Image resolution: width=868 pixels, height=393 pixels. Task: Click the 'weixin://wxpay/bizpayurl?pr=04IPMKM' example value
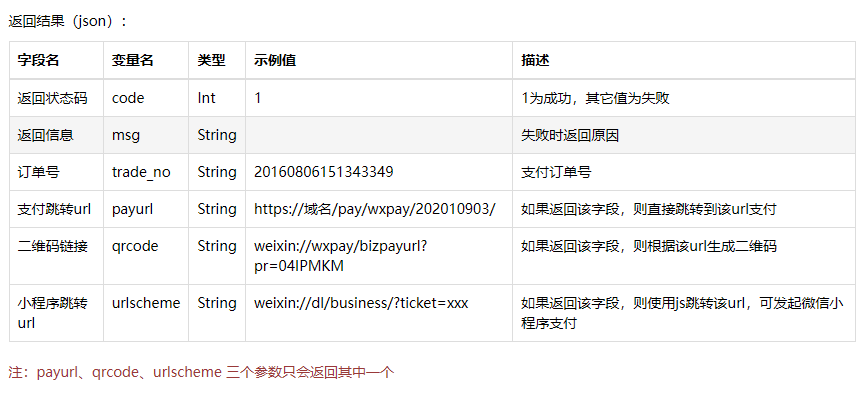pos(340,256)
